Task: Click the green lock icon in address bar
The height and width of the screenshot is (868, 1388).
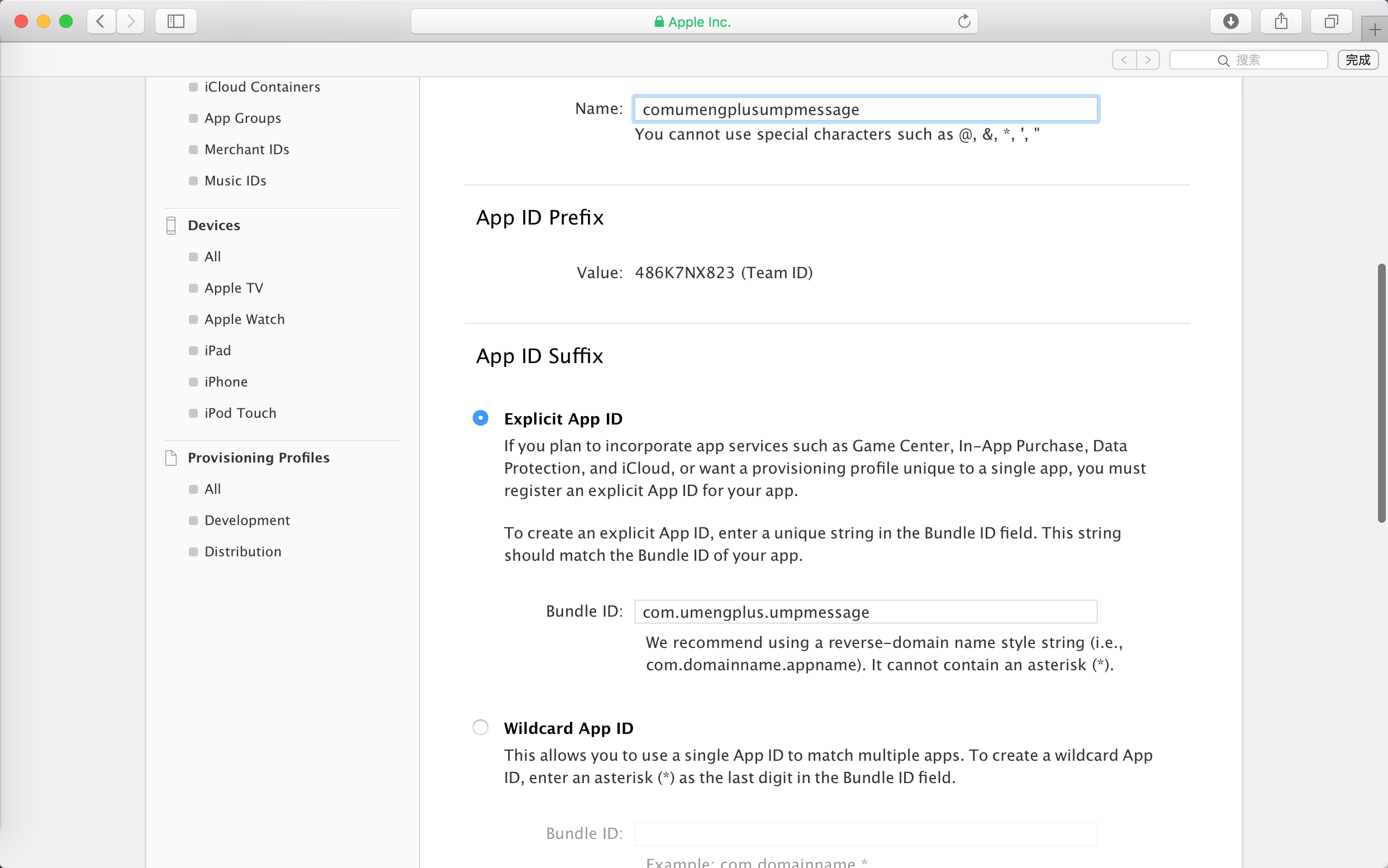Action: [x=659, y=22]
